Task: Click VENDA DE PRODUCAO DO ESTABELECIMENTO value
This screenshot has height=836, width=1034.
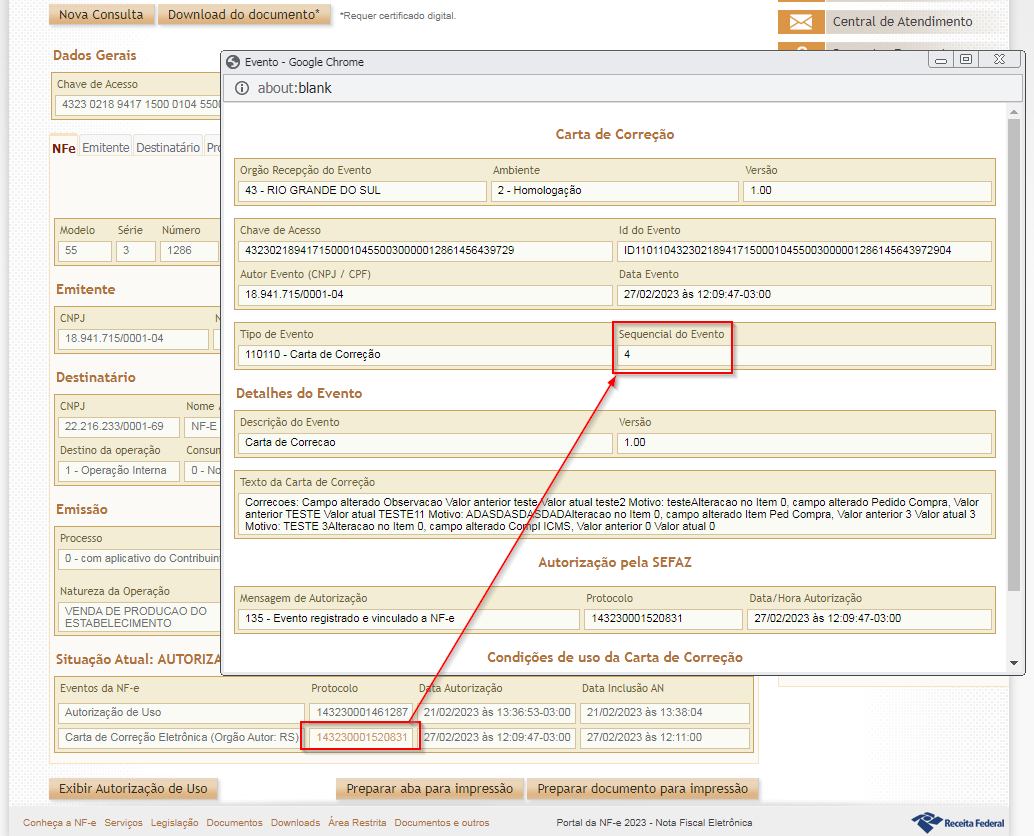Action: click(138, 617)
